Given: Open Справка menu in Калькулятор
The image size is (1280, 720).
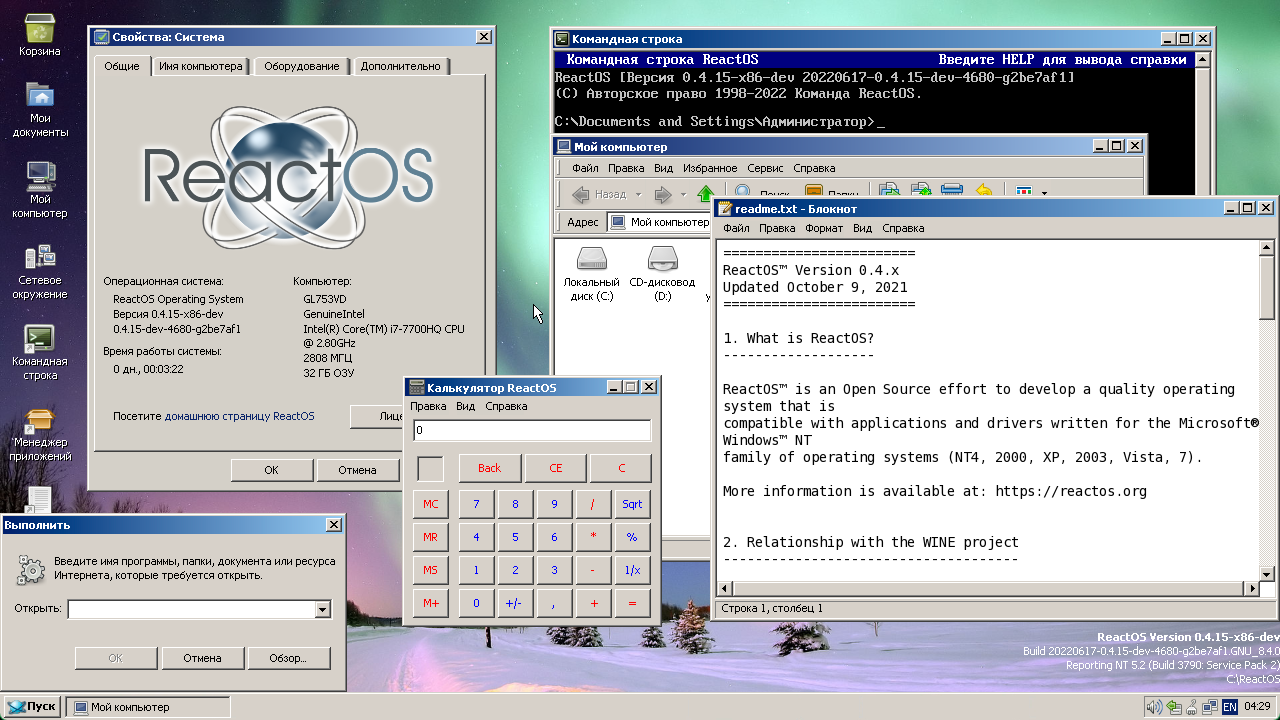Looking at the screenshot, I should (x=506, y=406).
